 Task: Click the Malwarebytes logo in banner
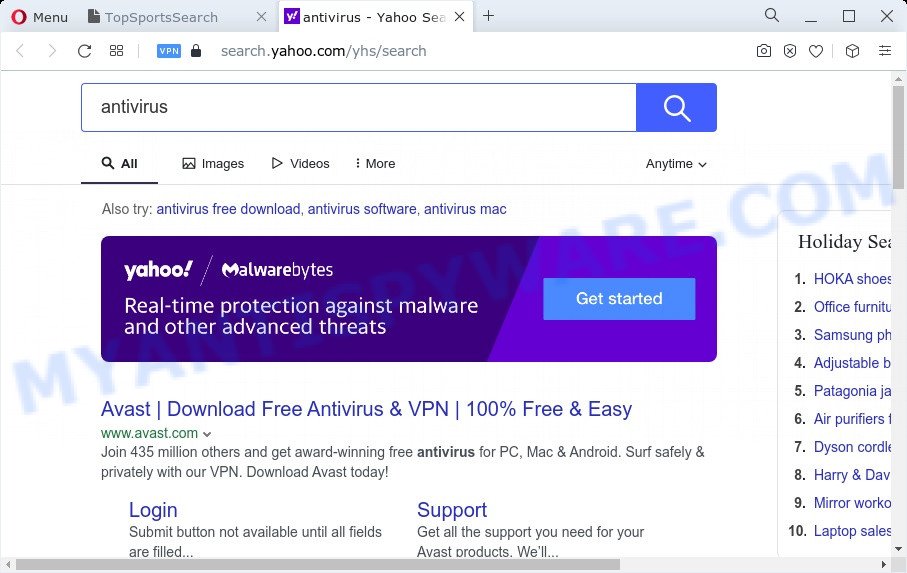click(277, 269)
